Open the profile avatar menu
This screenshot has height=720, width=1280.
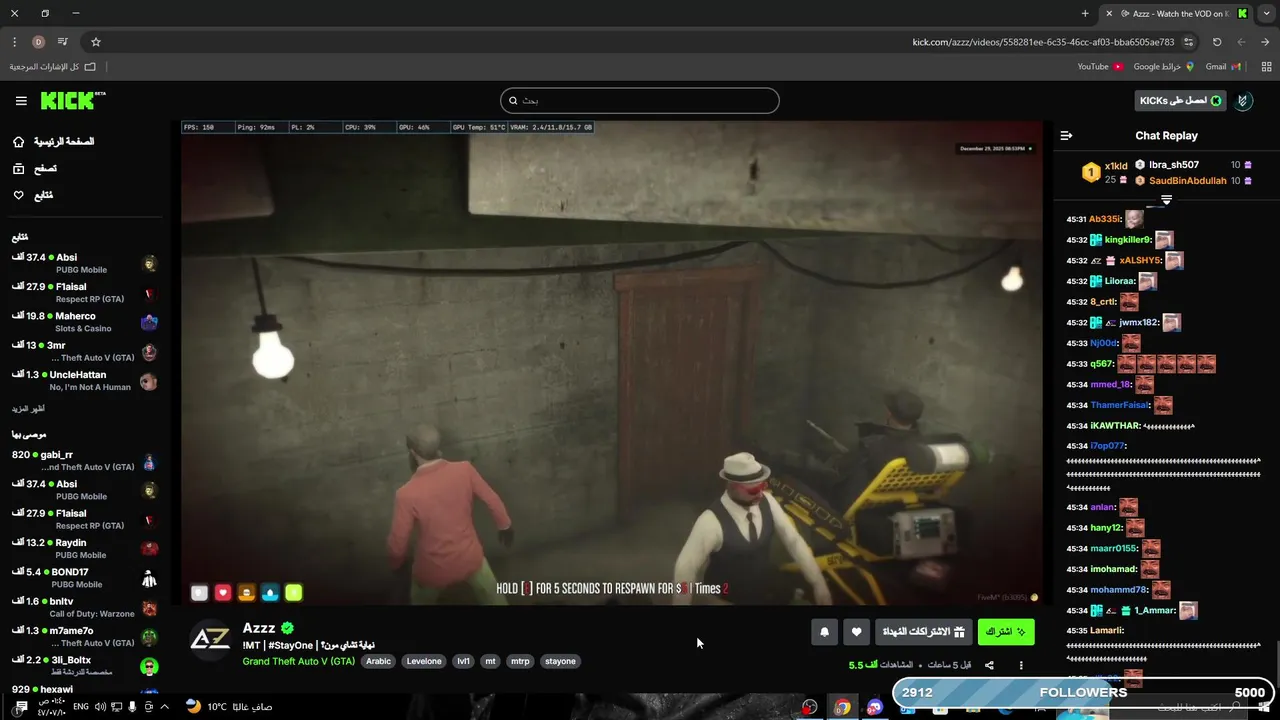coord(1244,101)
